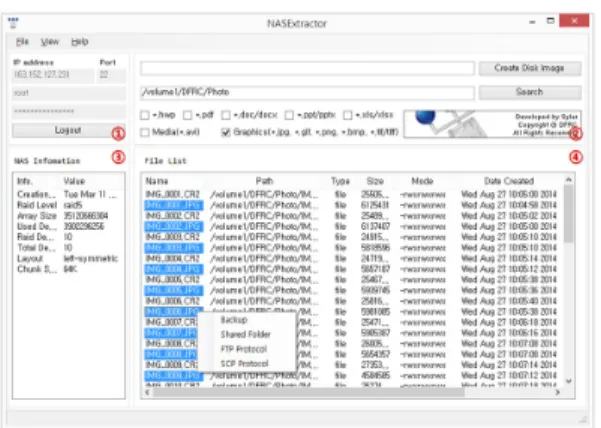601x428 pixels.
Task: Open the View menu
Action: click(x=50, y=41)
